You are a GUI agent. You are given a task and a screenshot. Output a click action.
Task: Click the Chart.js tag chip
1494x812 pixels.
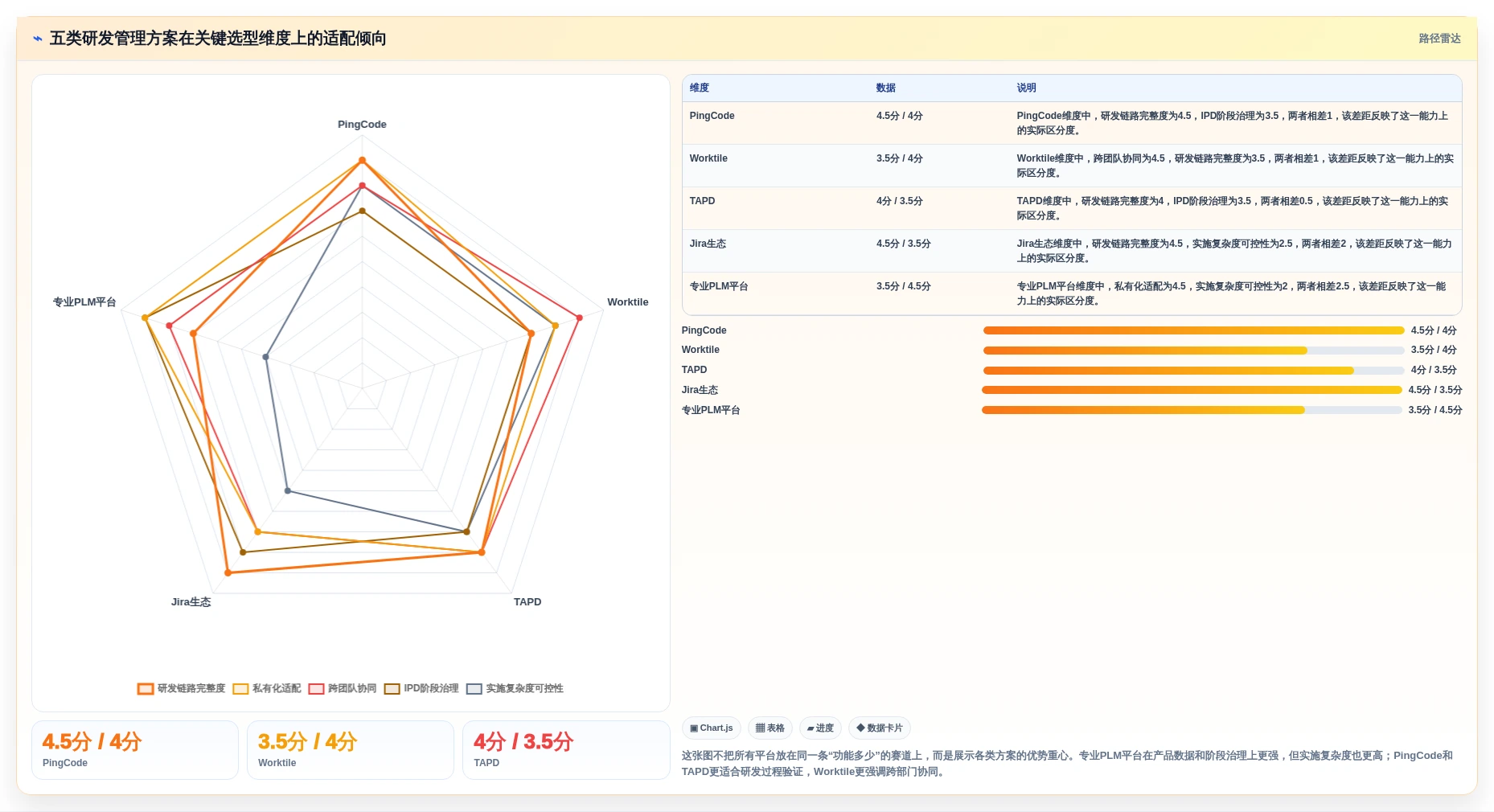(712, 728)
